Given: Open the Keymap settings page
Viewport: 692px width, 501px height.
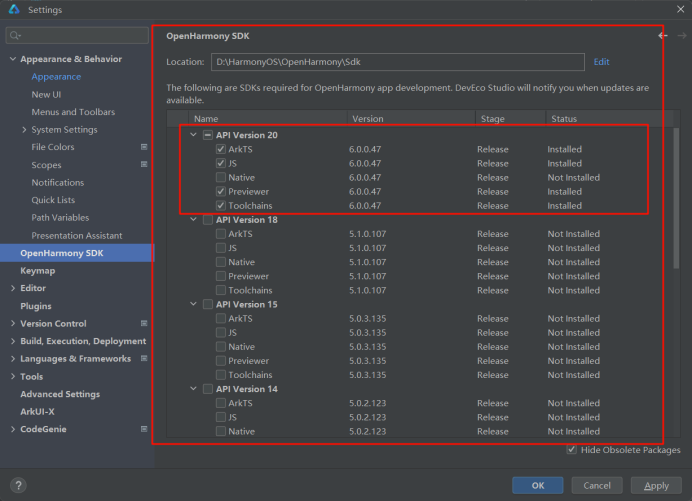Looking at the screenshot, I should tap(38, 271).
